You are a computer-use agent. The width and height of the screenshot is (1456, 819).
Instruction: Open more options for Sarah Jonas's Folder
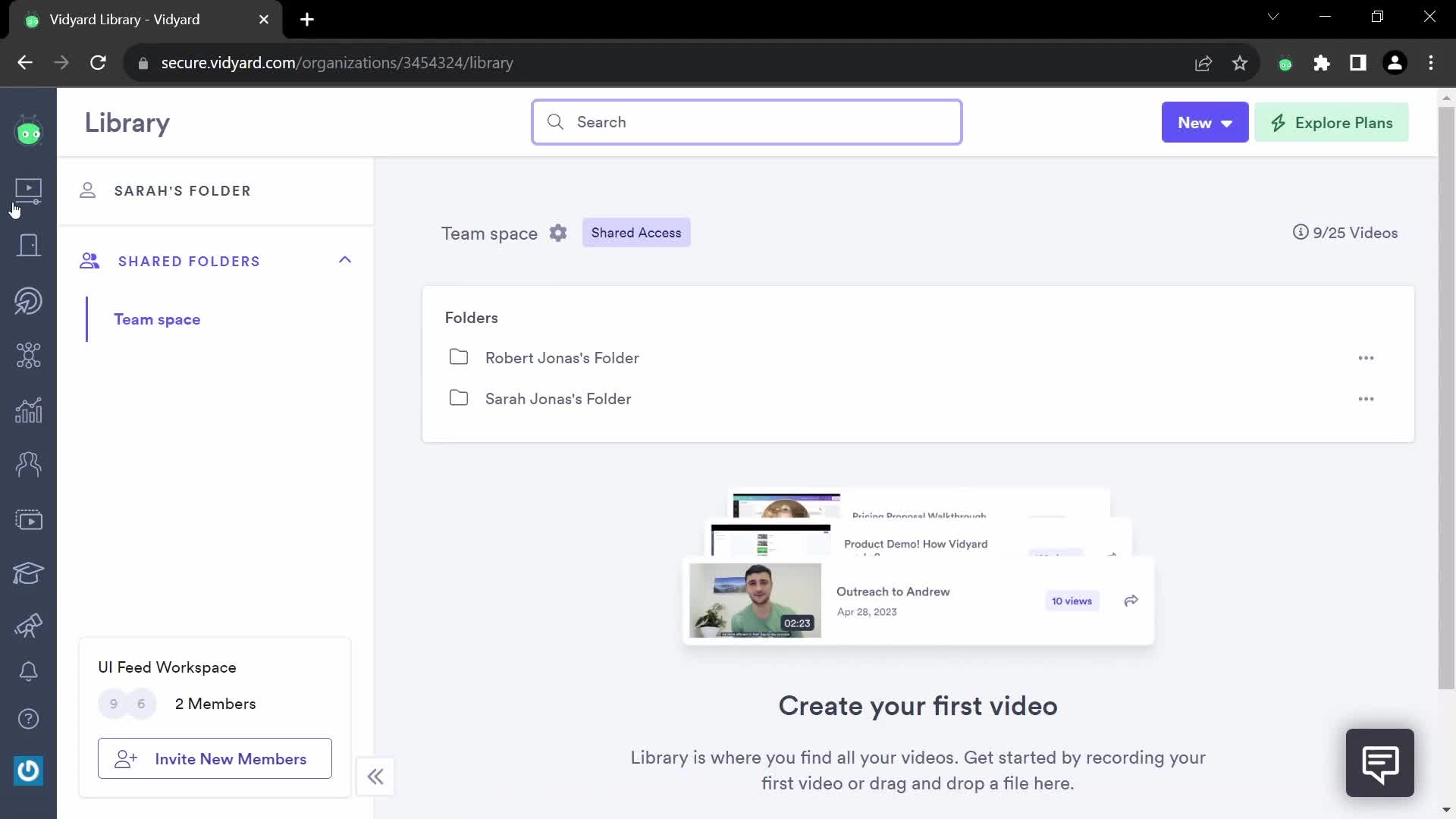[x=1366, y=399]
